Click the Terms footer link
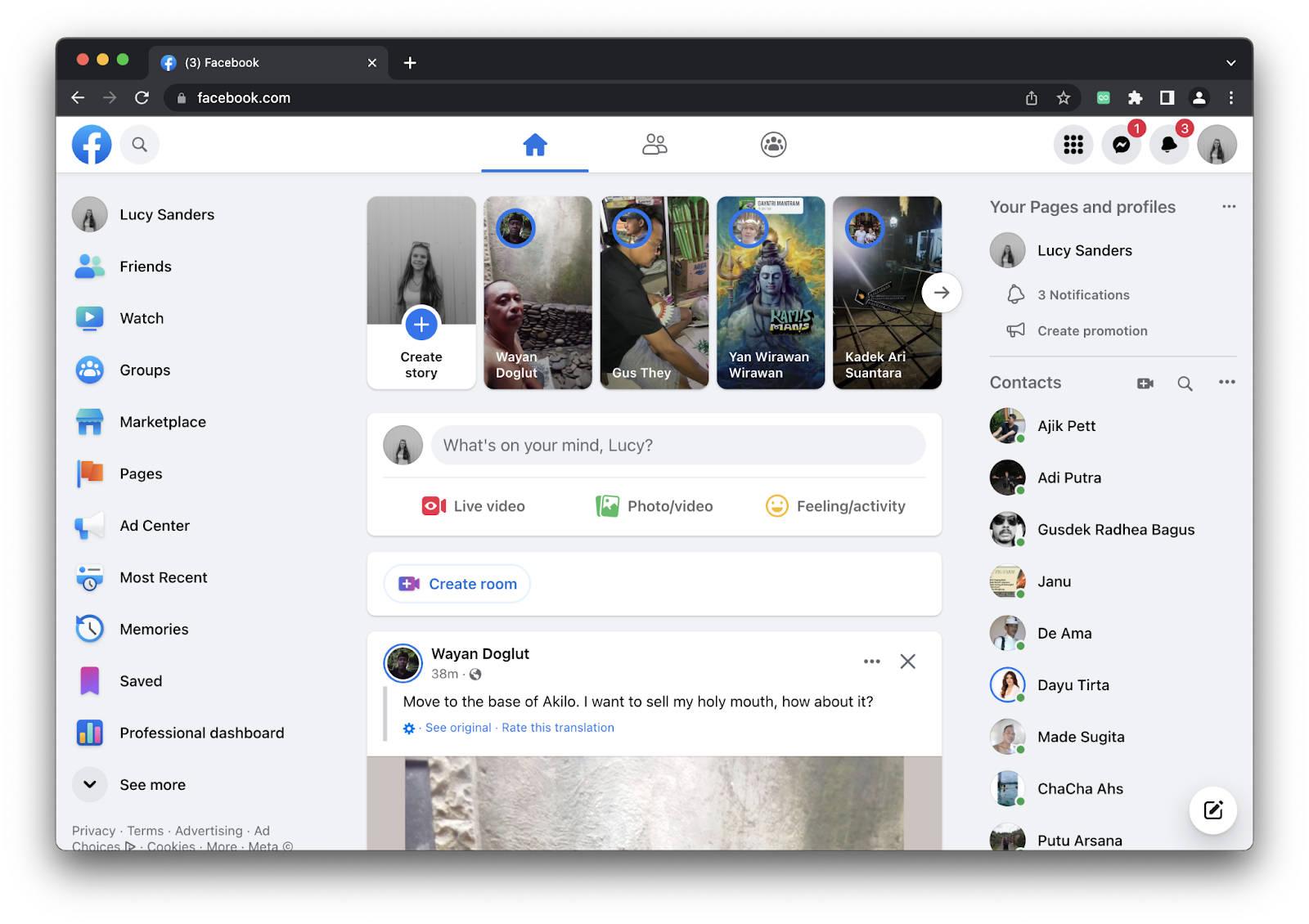1309x924 pixels. [145, 831]
